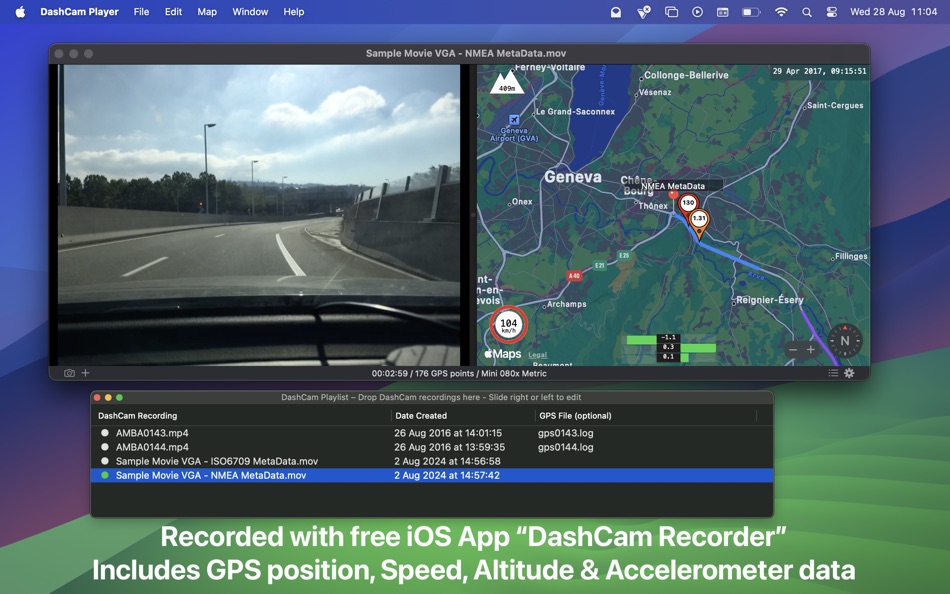Click the gps0144.log GPS file cell
This screenshot has width=950, height=594.
point(565,447)
